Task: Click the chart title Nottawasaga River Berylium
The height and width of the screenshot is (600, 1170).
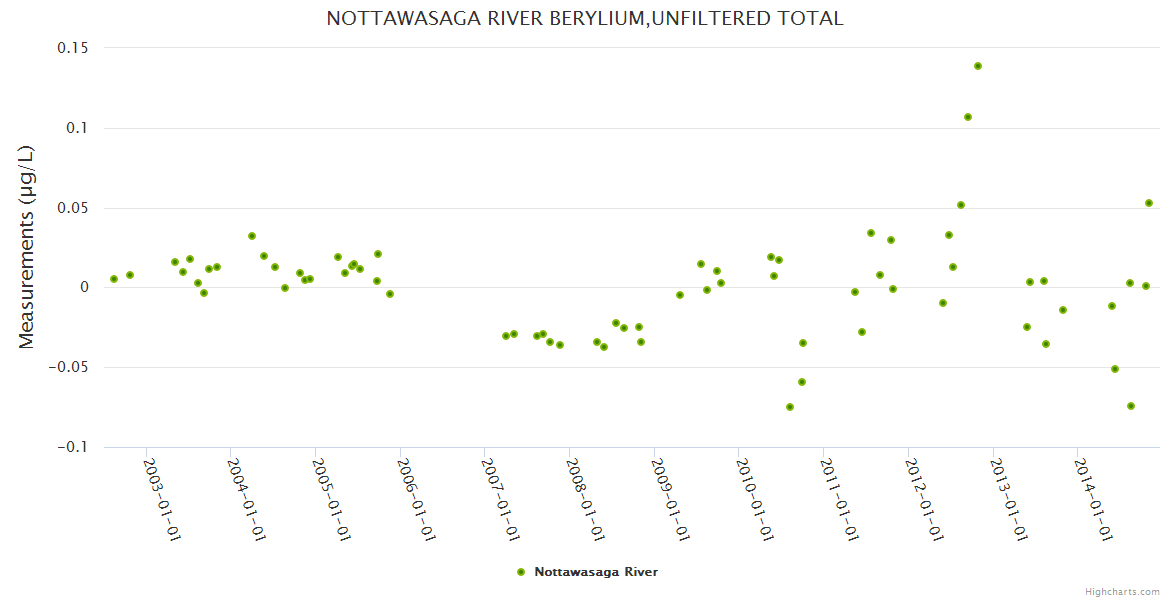Action: tap(585, 18)
